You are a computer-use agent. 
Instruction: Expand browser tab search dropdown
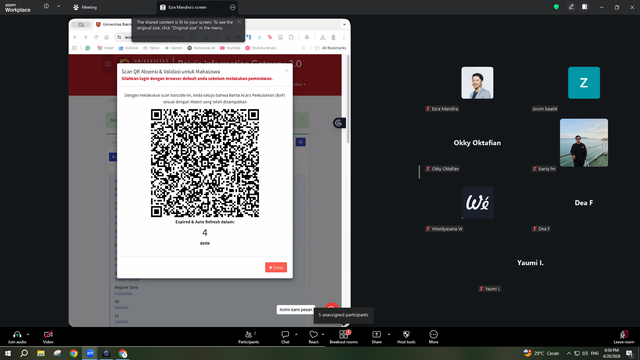click(x=344, y=24)
